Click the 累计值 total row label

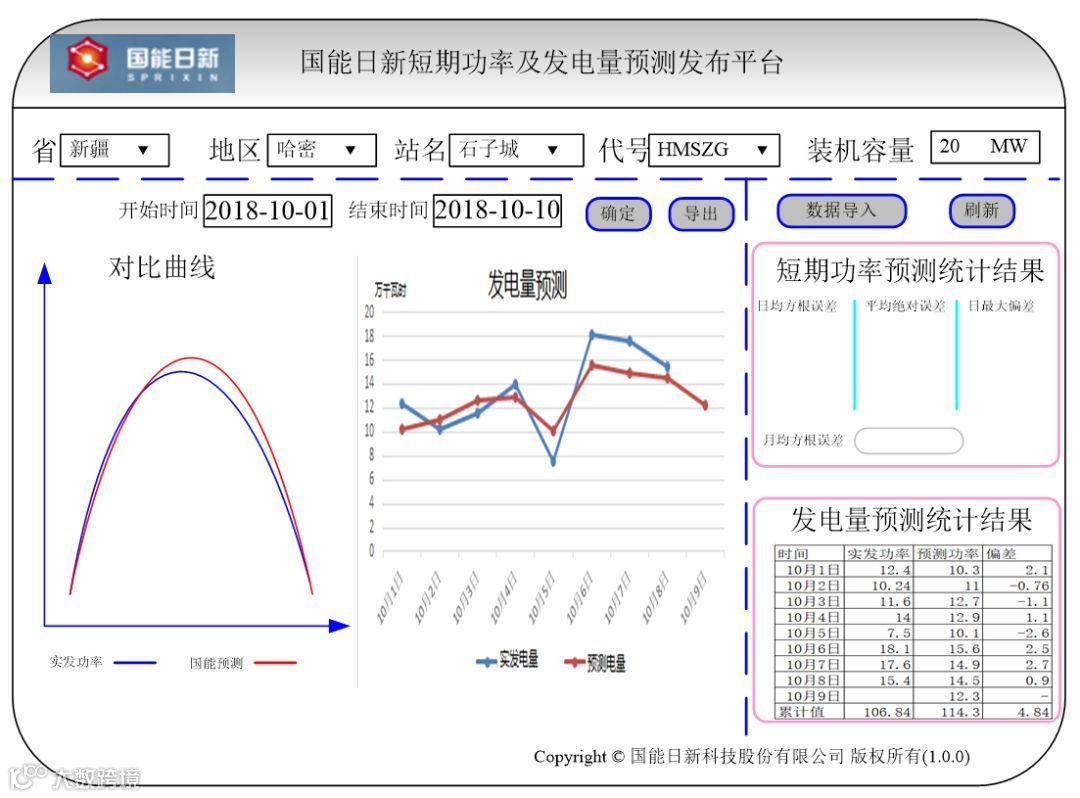[x=809, y=712]
